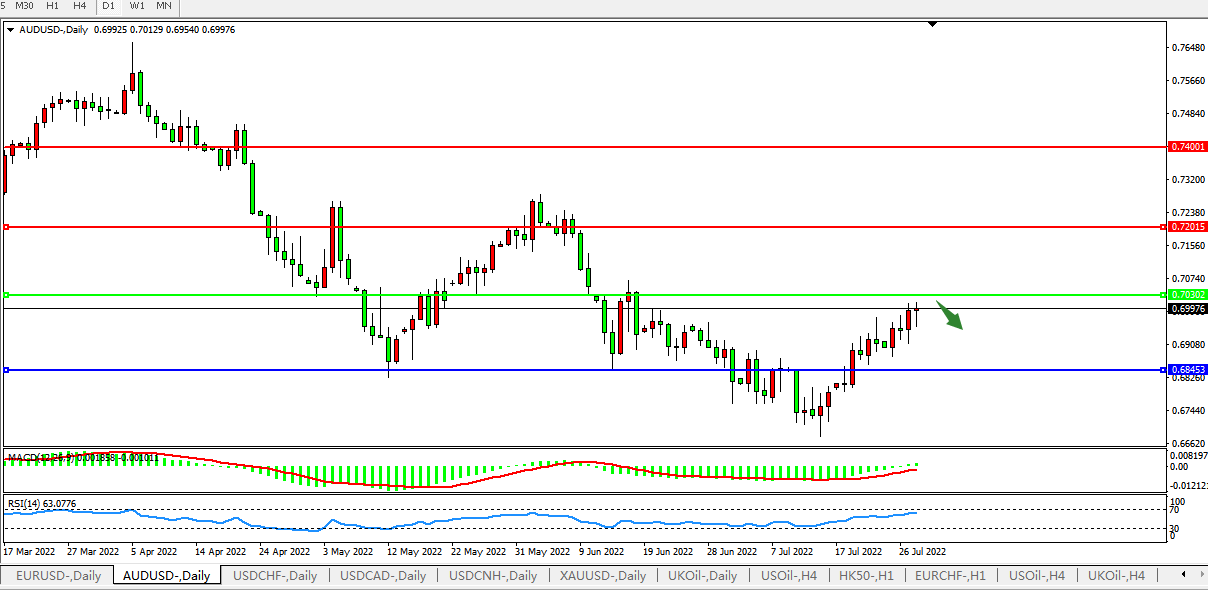Select the green 0.70303 line label
Image resolution: width=1208 pixels, height=590 pixels.
(1188, 295)
